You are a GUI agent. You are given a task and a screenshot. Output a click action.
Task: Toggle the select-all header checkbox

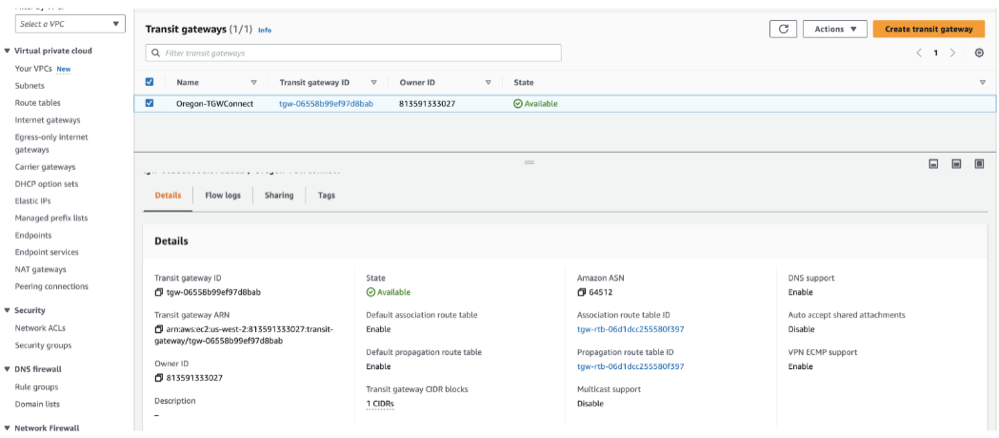(x=150, y=82)
